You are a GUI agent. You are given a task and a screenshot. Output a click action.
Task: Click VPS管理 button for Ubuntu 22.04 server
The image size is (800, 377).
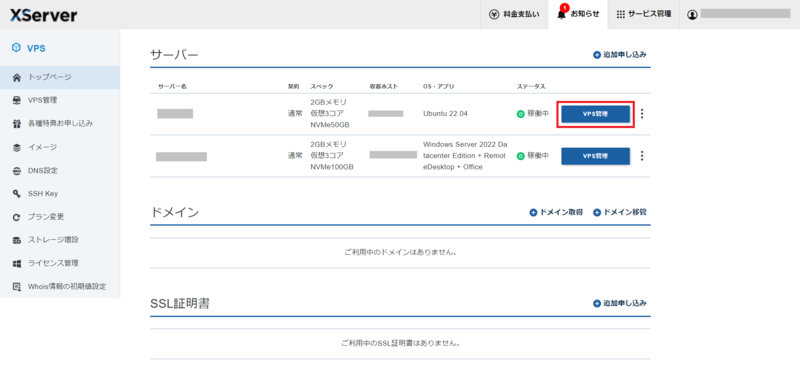595,114
